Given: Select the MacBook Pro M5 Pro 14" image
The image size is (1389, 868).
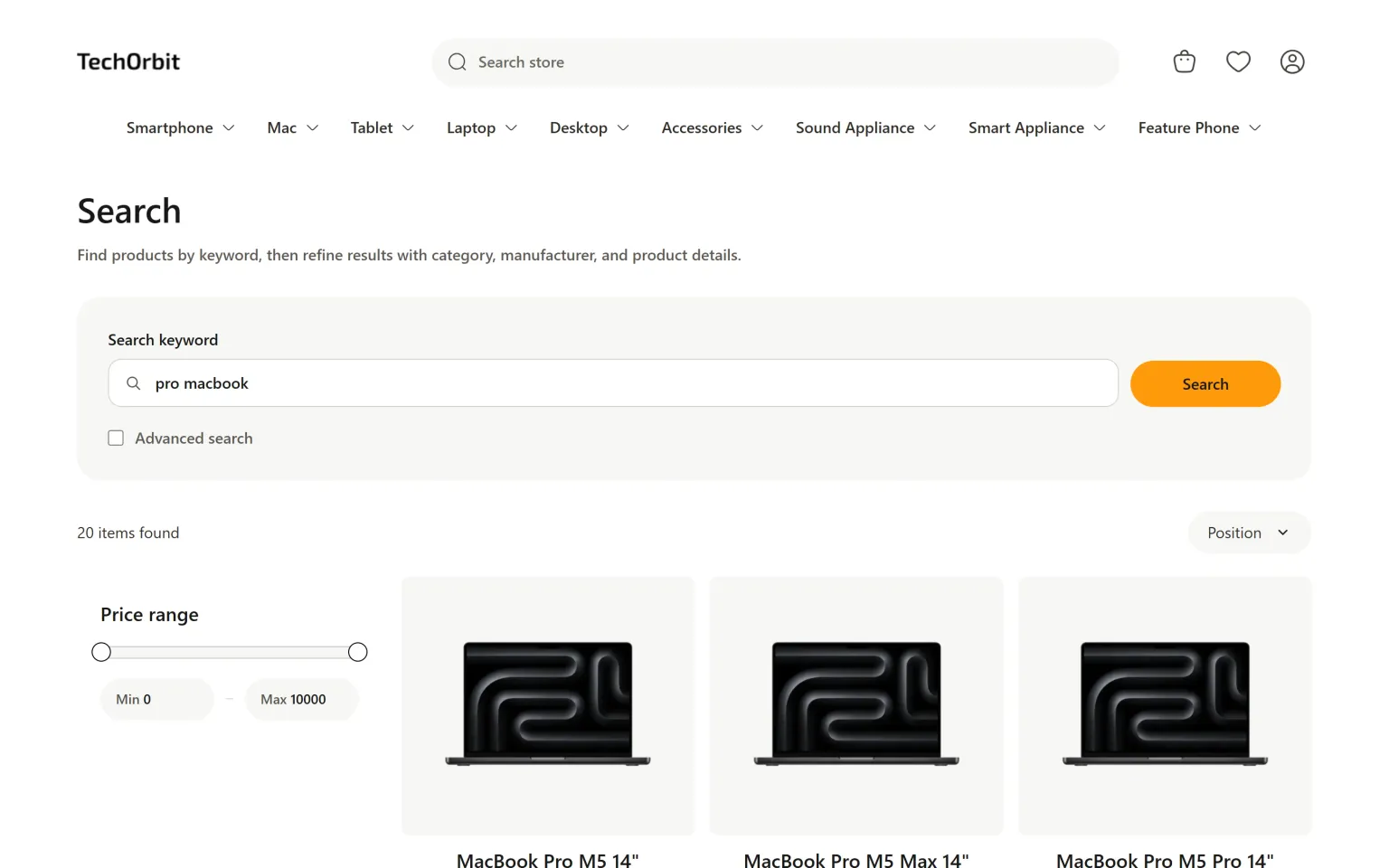Looking at the screenshot, I should point(1165,705).
